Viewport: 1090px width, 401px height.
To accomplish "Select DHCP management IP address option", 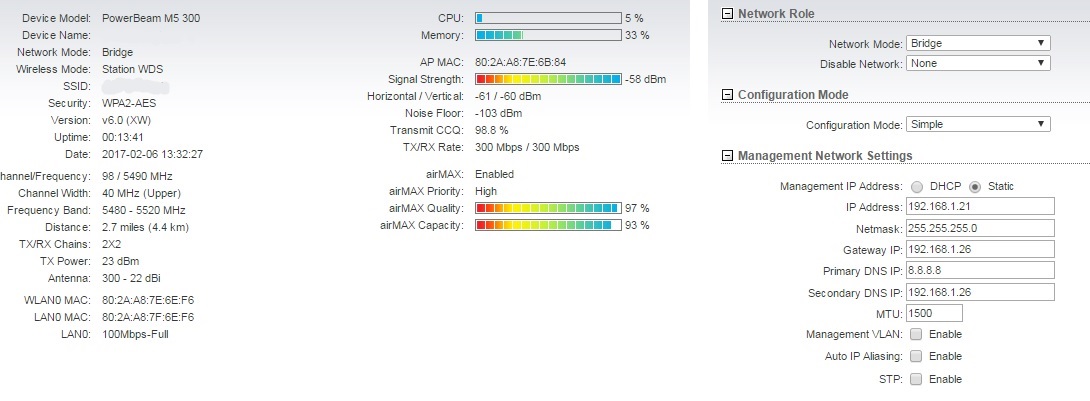I will (x=917, y=187).
